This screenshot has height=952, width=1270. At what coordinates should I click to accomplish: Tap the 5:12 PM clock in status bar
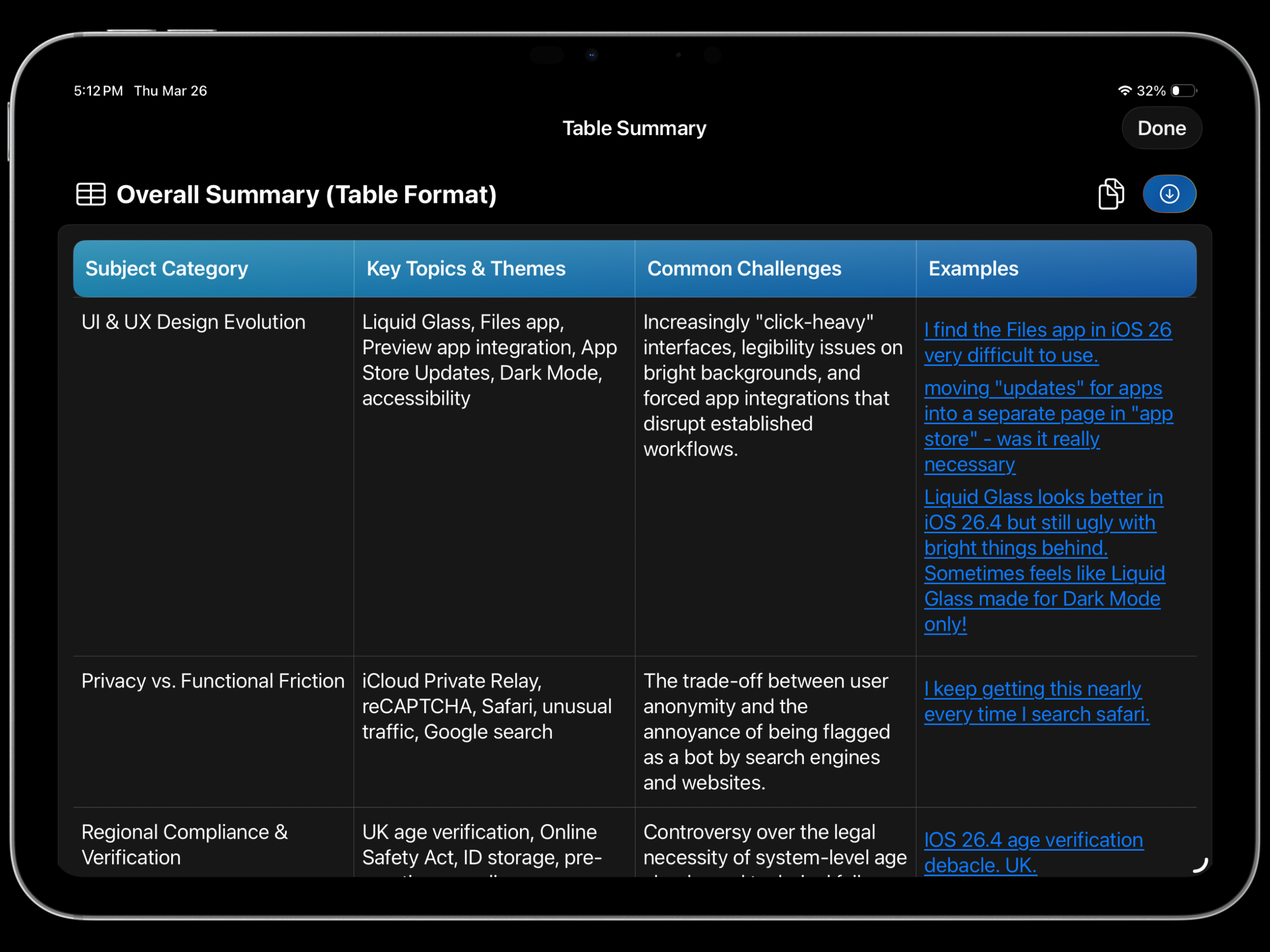point(98,91)
